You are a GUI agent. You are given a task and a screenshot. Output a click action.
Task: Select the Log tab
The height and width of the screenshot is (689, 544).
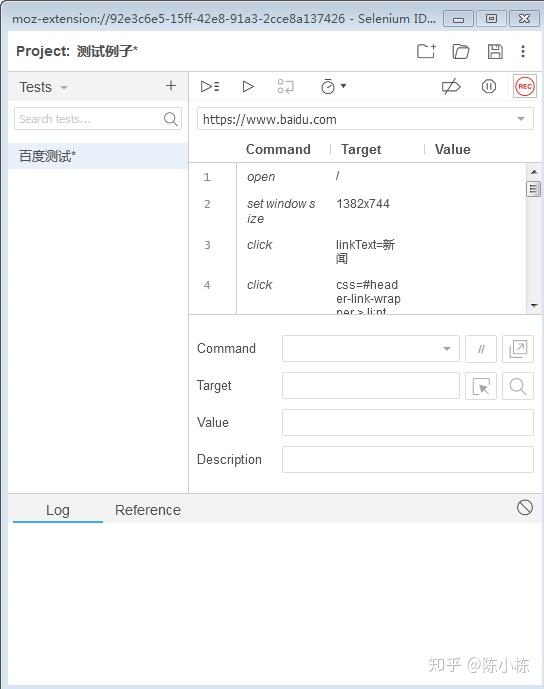click(58, 510)
